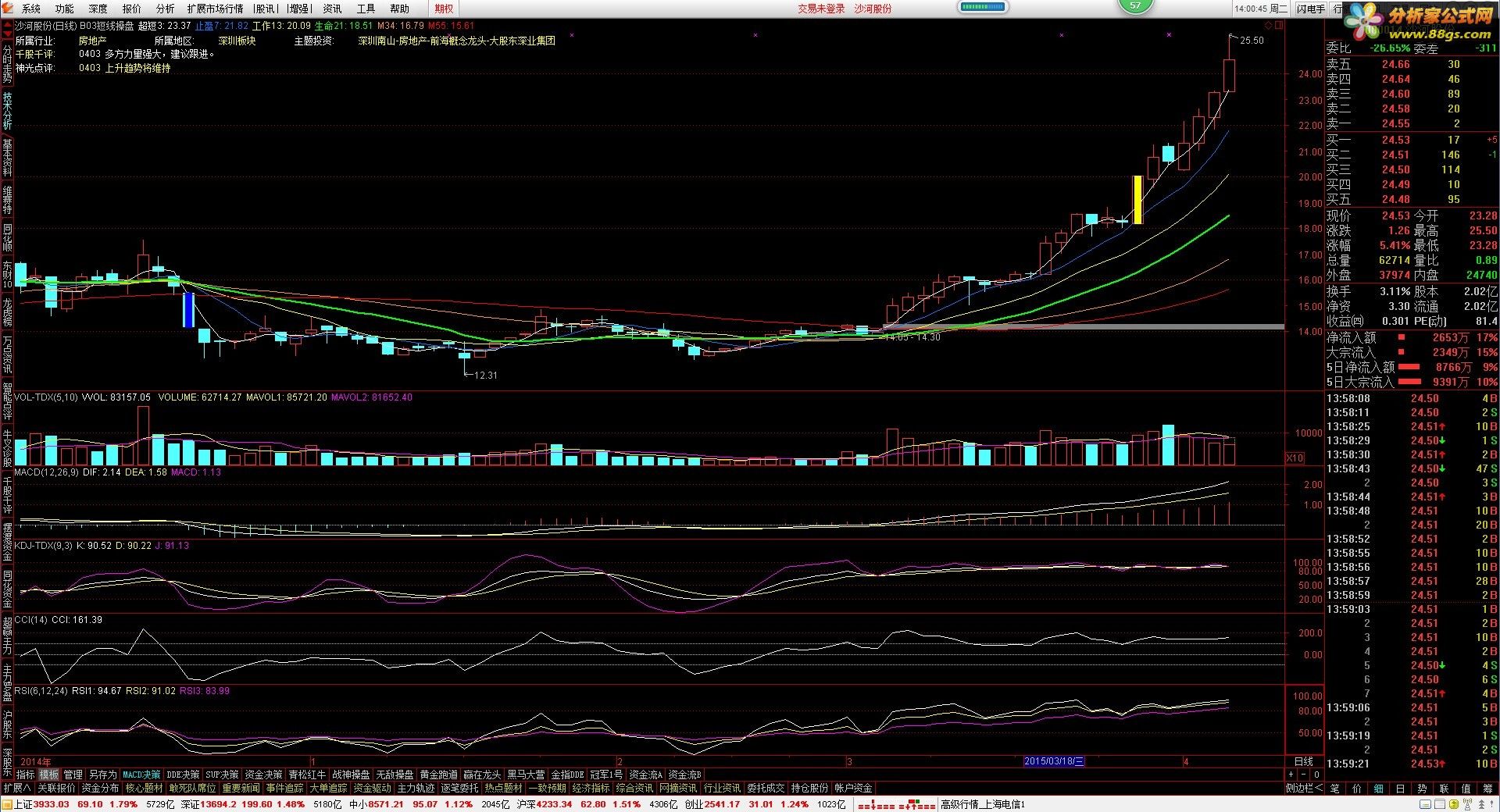Select the 细 tab in side panel
1500x812 pixels.
point(1379,789)
